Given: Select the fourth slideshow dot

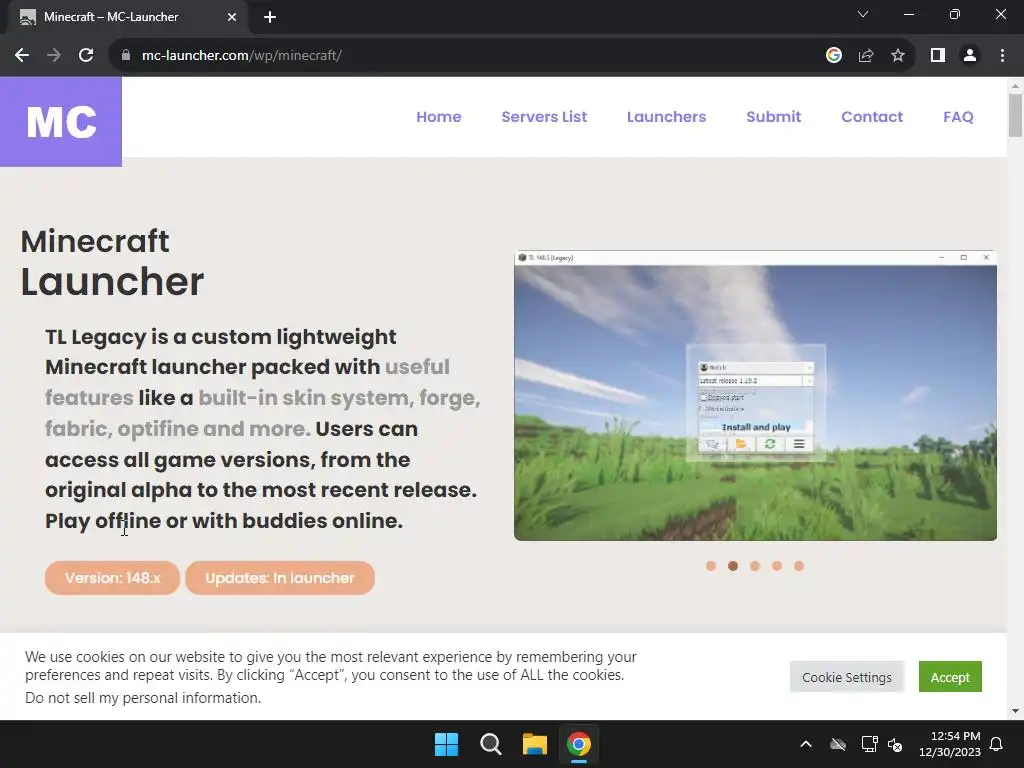Looking at the screenshot, I should point(776,566).
